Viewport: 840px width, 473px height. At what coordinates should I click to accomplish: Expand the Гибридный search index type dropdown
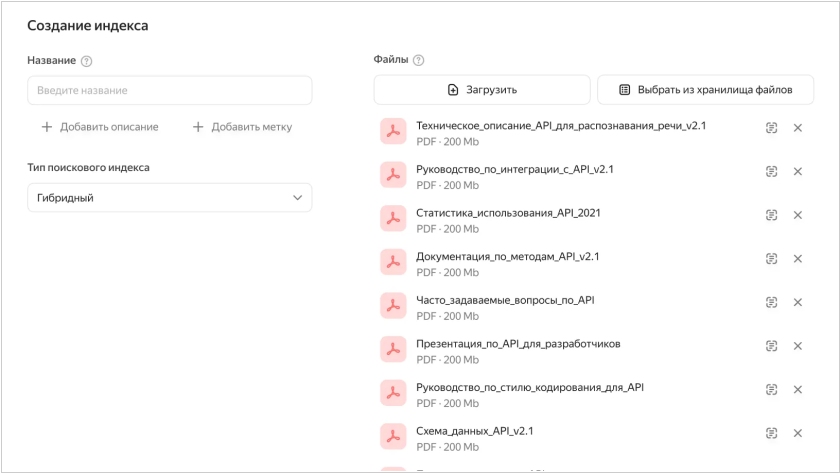tap(169, 198)
